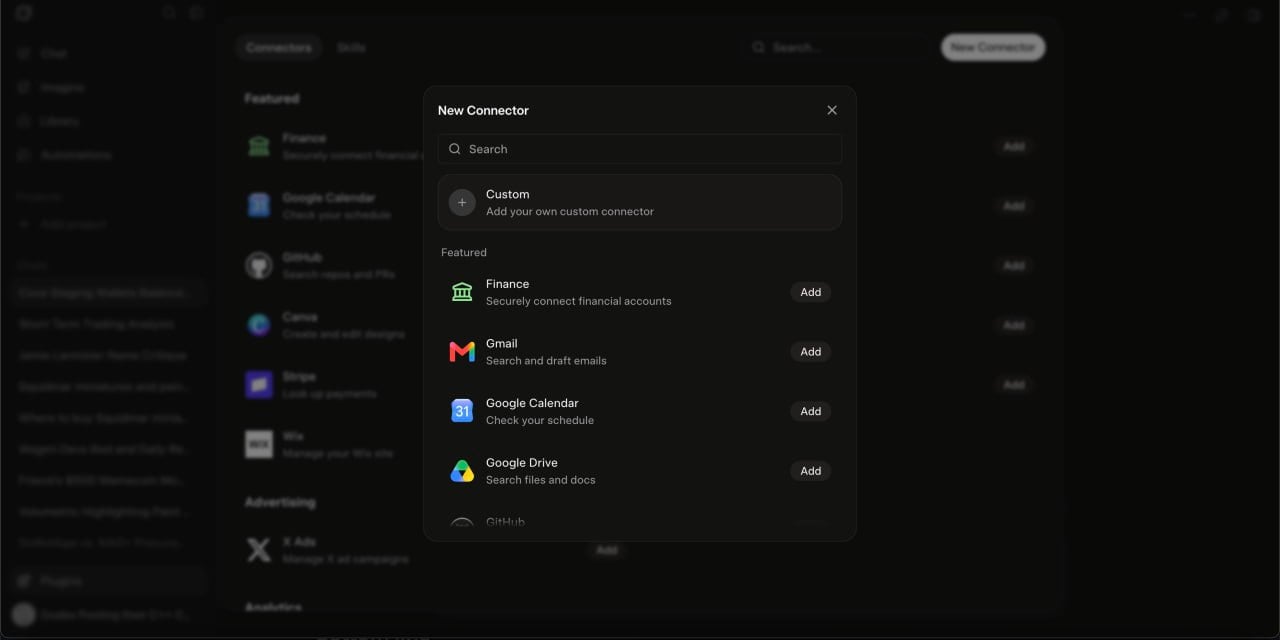1280x640 pixels.
Task: Click "Search files and docs" description
Action: pyautogui.click(x=541, y=480)
